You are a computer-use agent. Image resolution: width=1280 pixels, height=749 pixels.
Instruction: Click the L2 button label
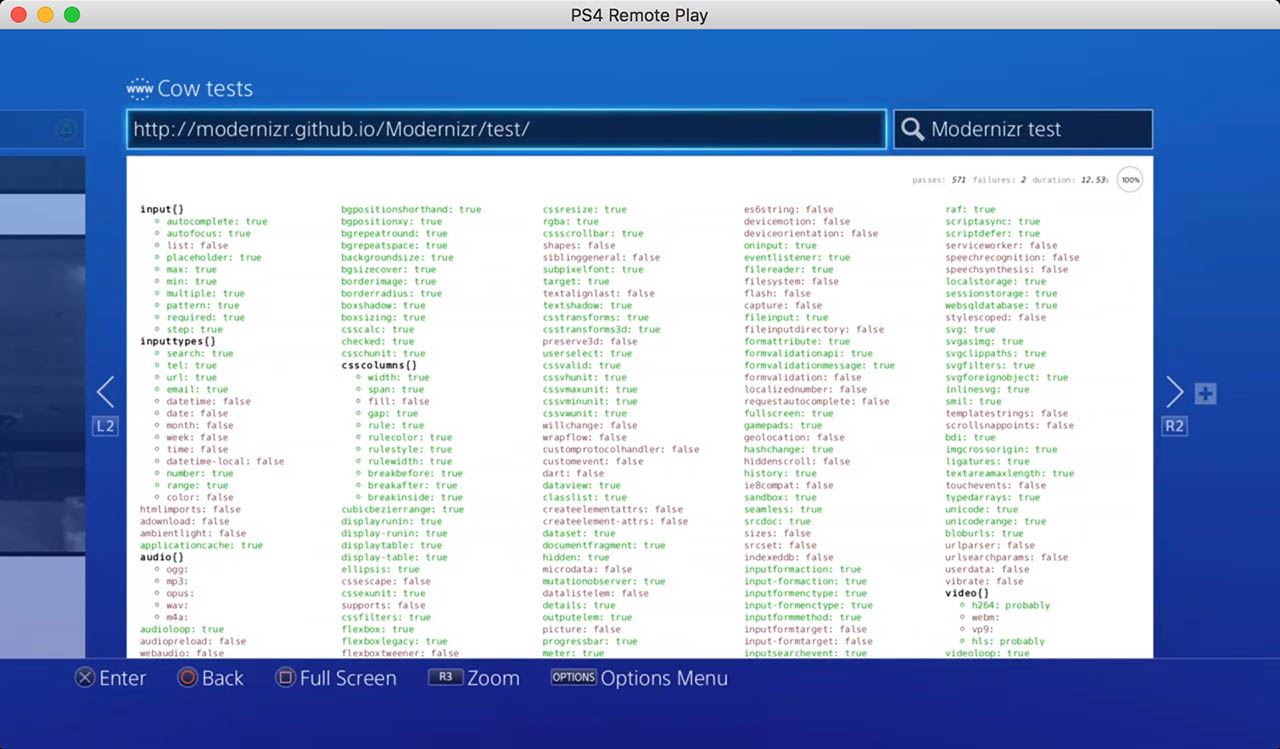tap(105, 426)
